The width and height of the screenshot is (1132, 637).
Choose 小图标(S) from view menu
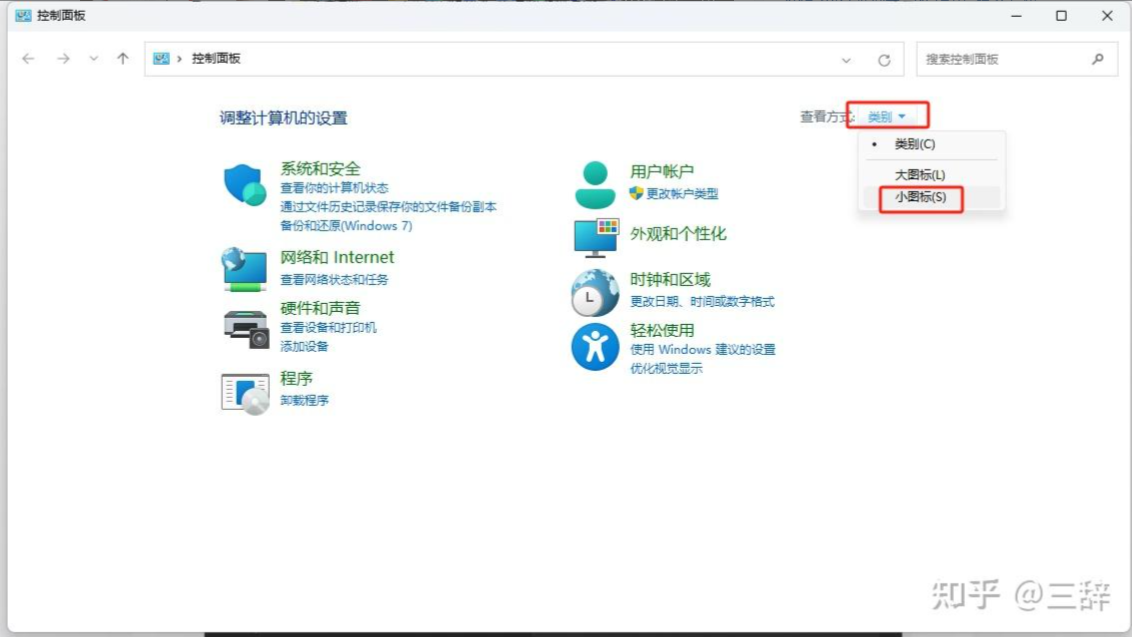[x=920, y=198]
